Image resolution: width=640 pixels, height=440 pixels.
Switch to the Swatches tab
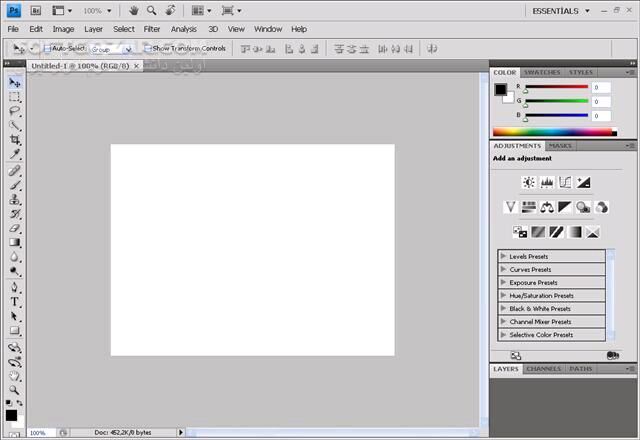(542, 72)
